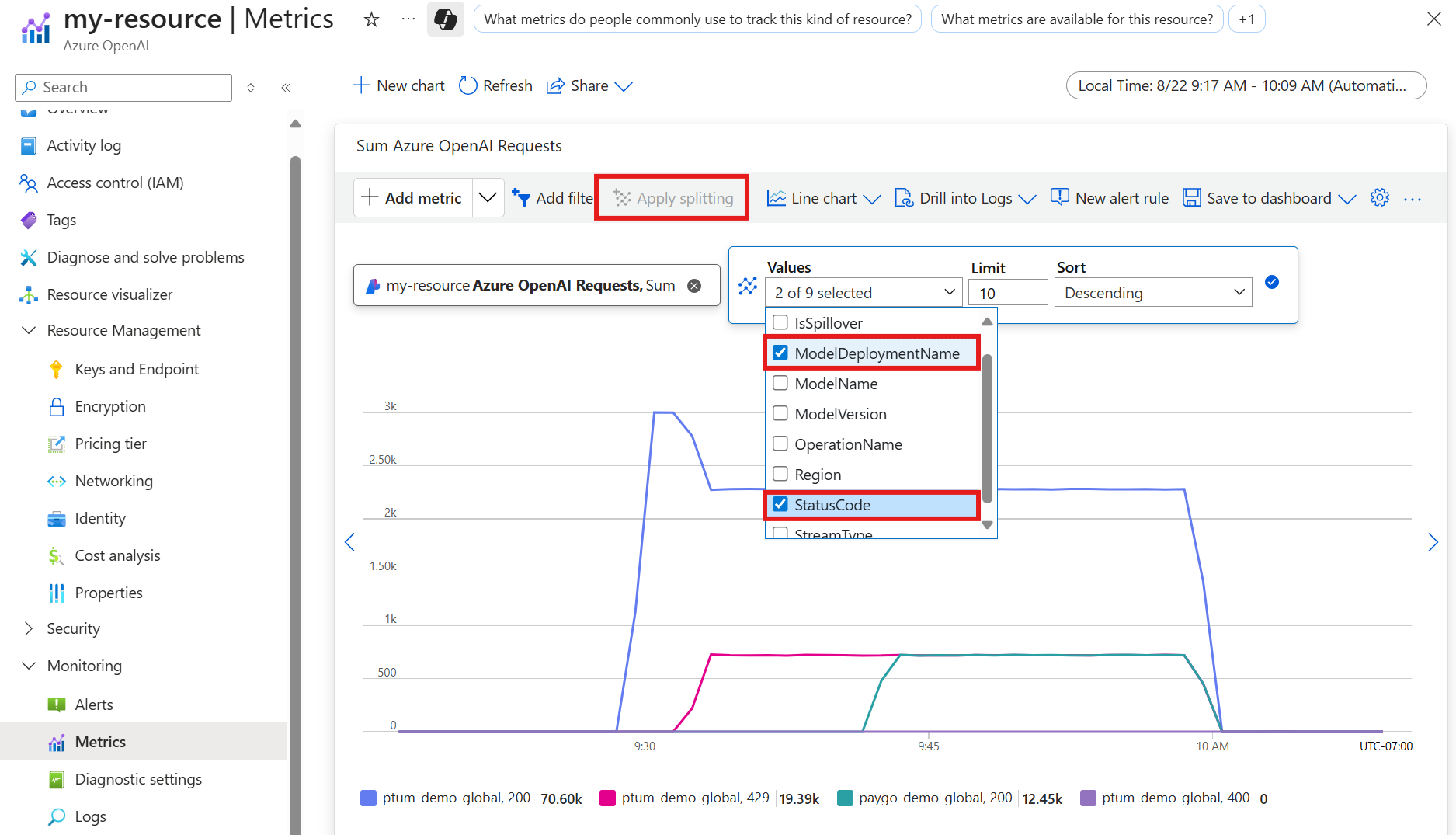Click the ptum-demo-global 429 pink legend swatch

click(x=607, y=798)
